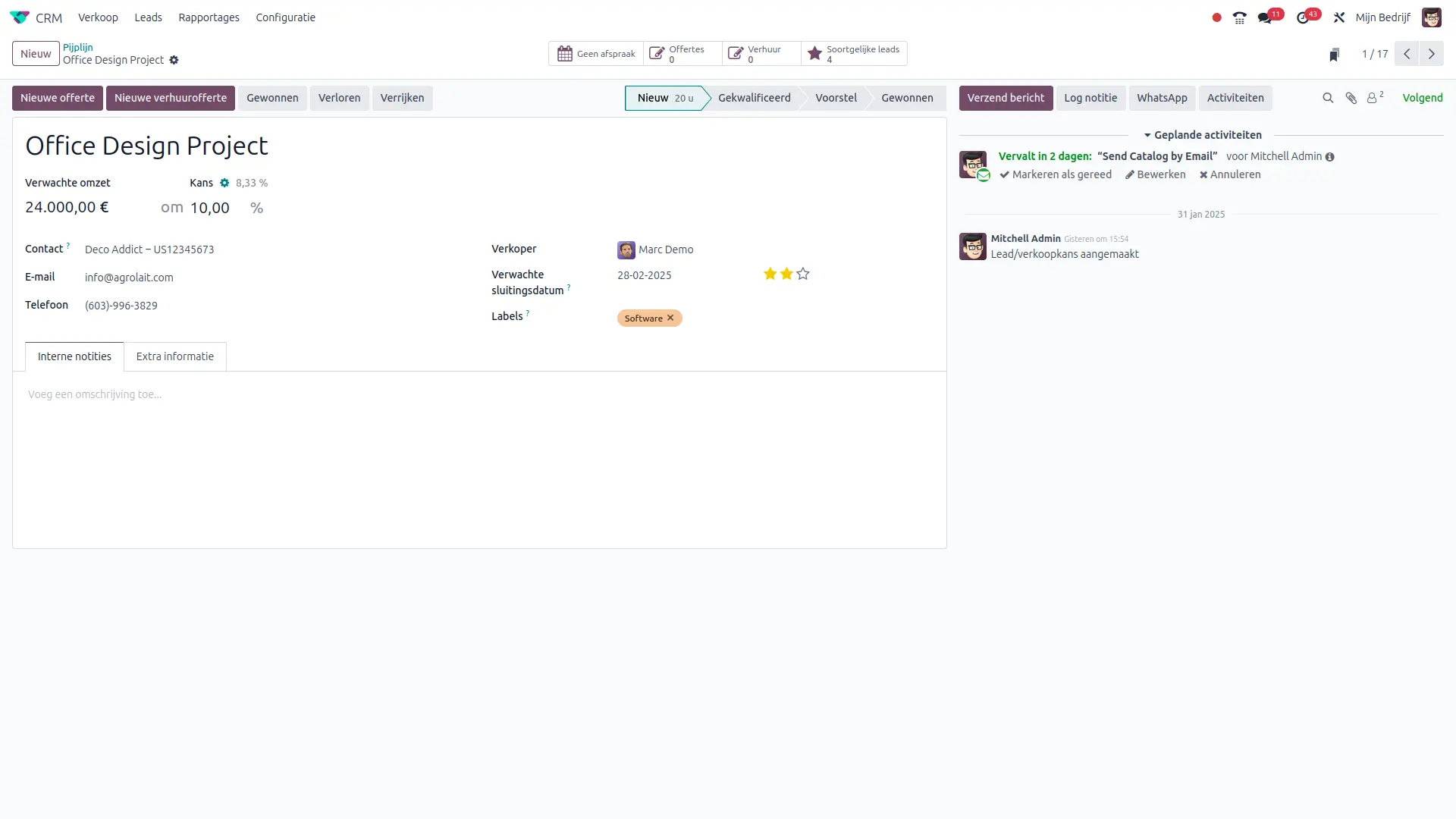Image resolution: width=1456 pixels, height=819 pixels.
Task: Expand the Voorstel pipeline stage
Action: (x=836, y=98)
